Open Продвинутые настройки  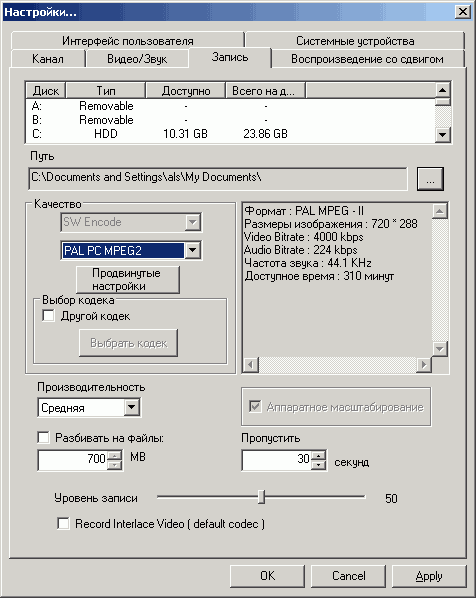click(128, 280)
